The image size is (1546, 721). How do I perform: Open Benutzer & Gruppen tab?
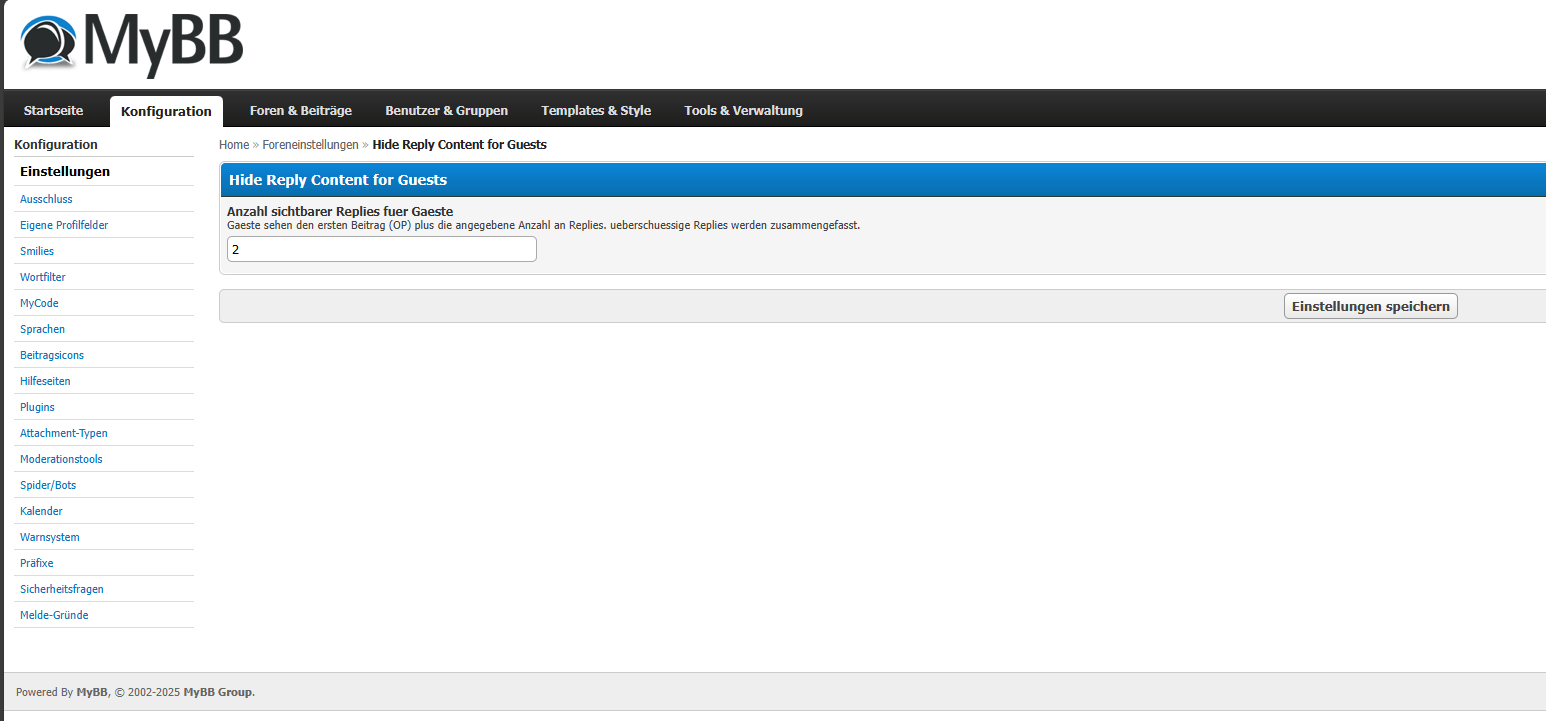[446, 111]
